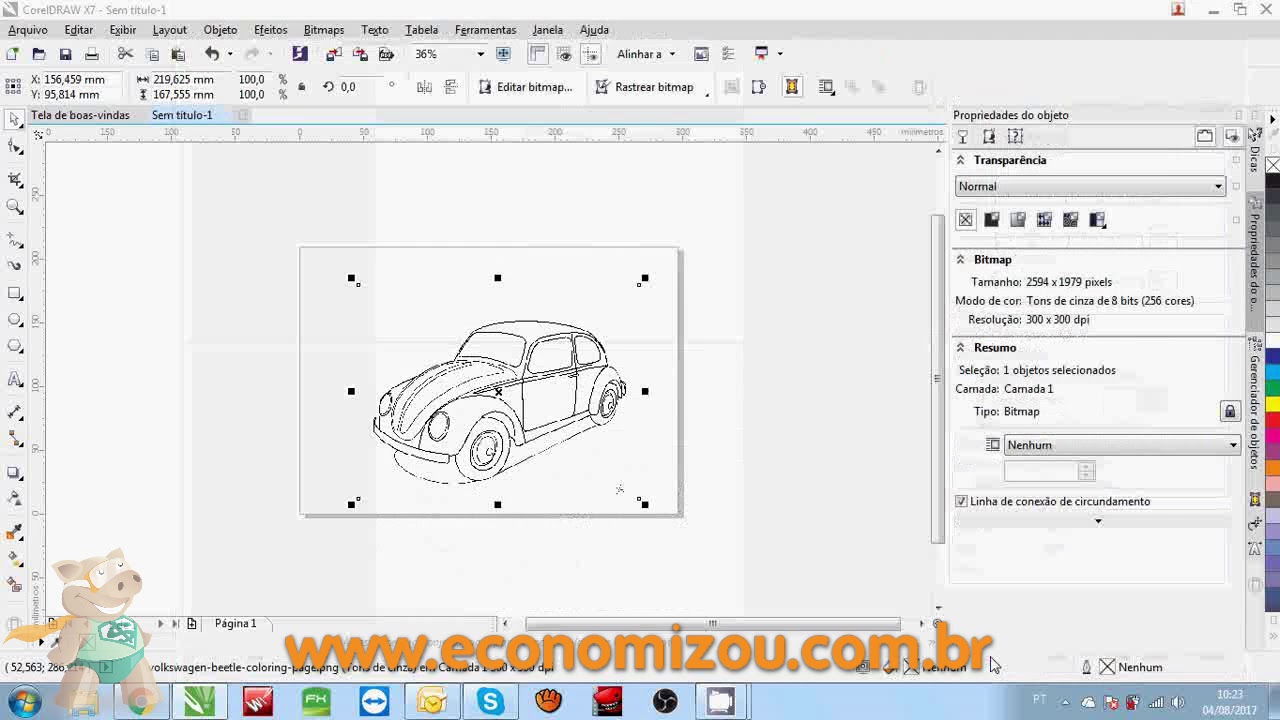The height and width of the screenshot is (720, 1280).
Task: Click the Open file icon
Action: pyautogui.click(x=39, y=54)
